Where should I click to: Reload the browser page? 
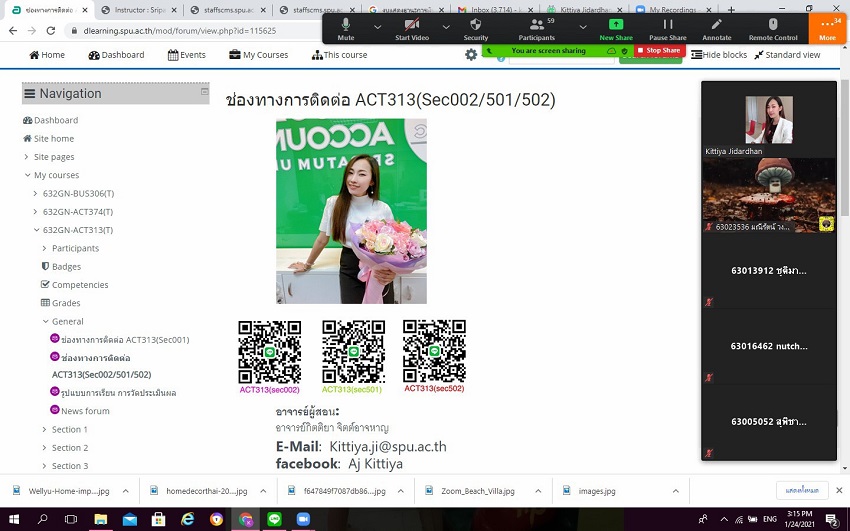point(50,31)
